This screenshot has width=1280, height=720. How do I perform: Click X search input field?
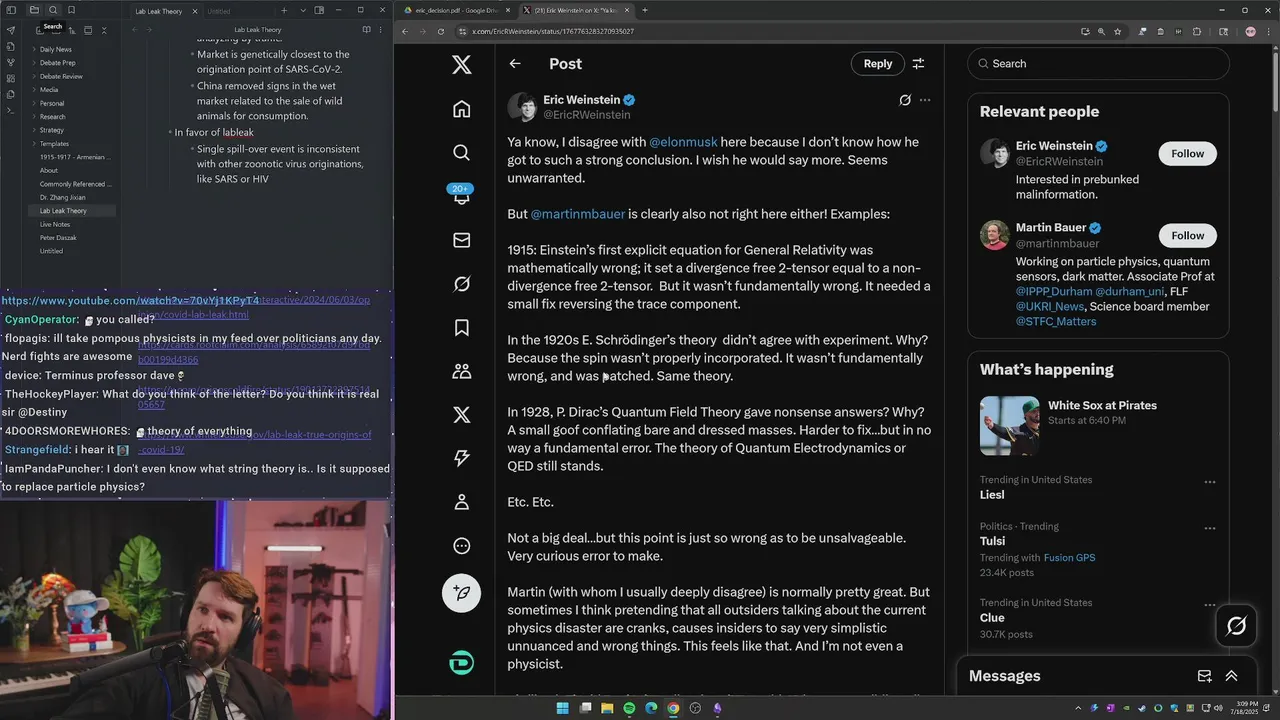coord(1098,63)
